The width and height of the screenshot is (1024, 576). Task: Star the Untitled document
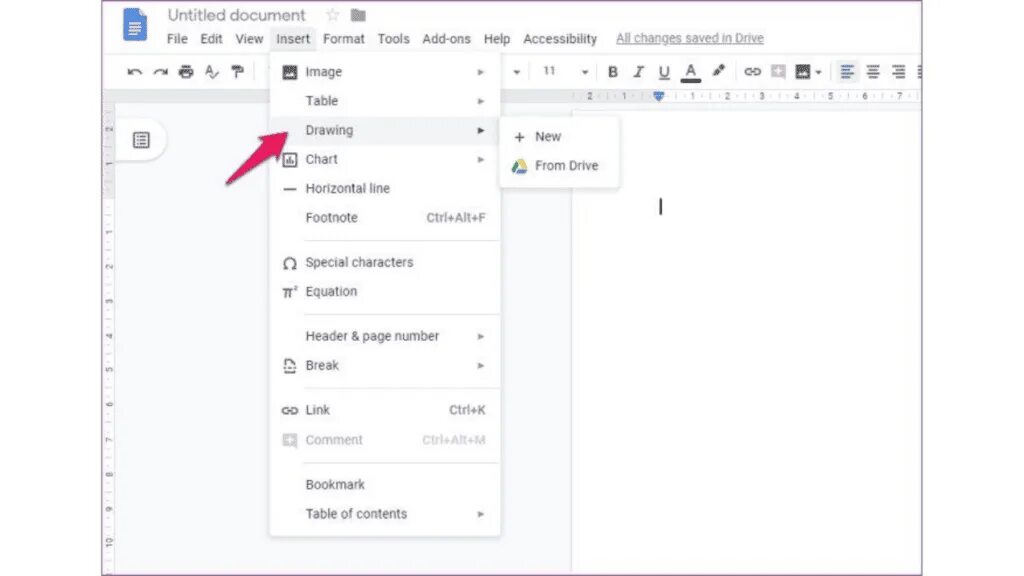[x=332, y=15]
